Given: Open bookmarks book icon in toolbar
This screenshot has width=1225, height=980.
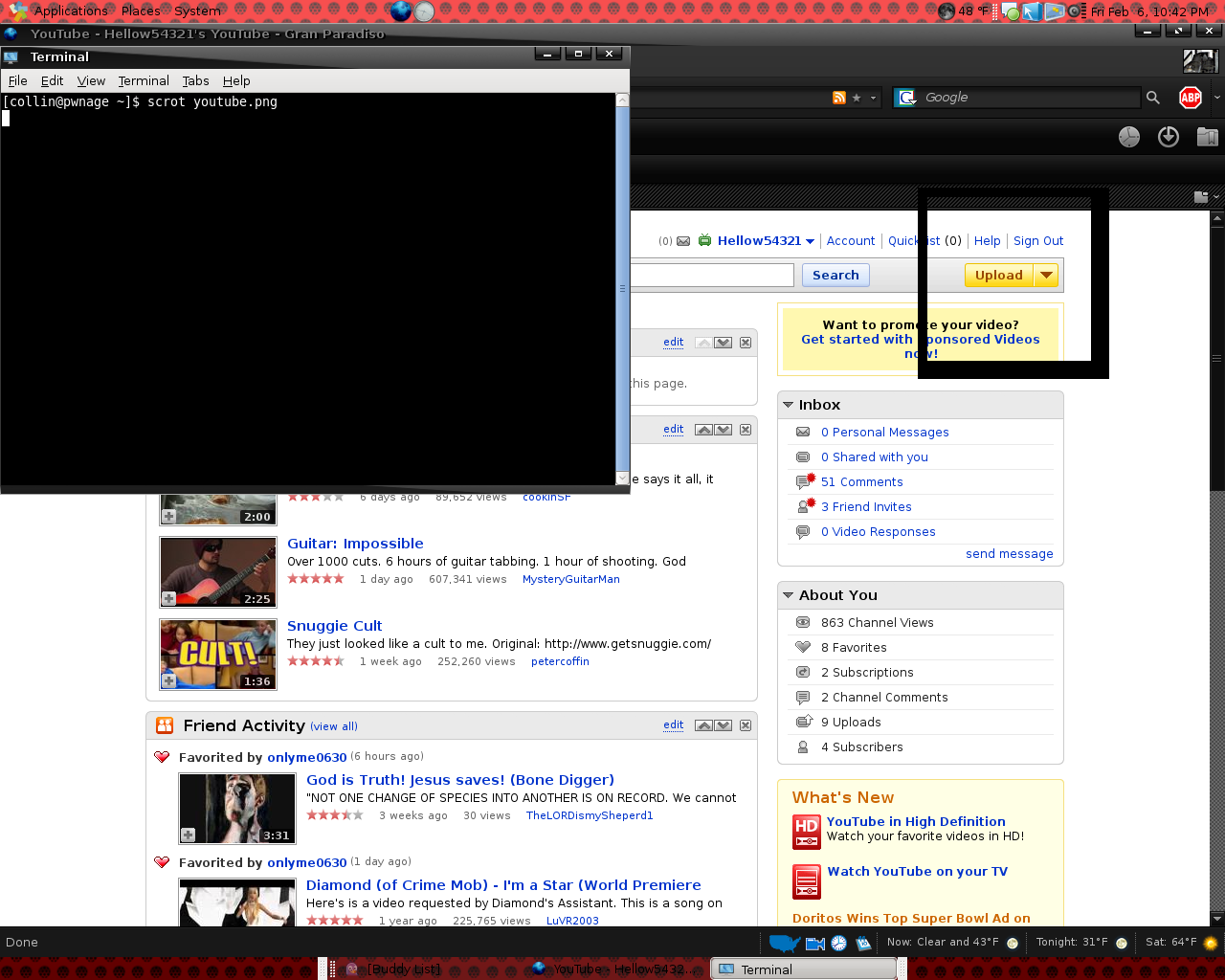Looking at the screenshot, I should point(1208,137).
